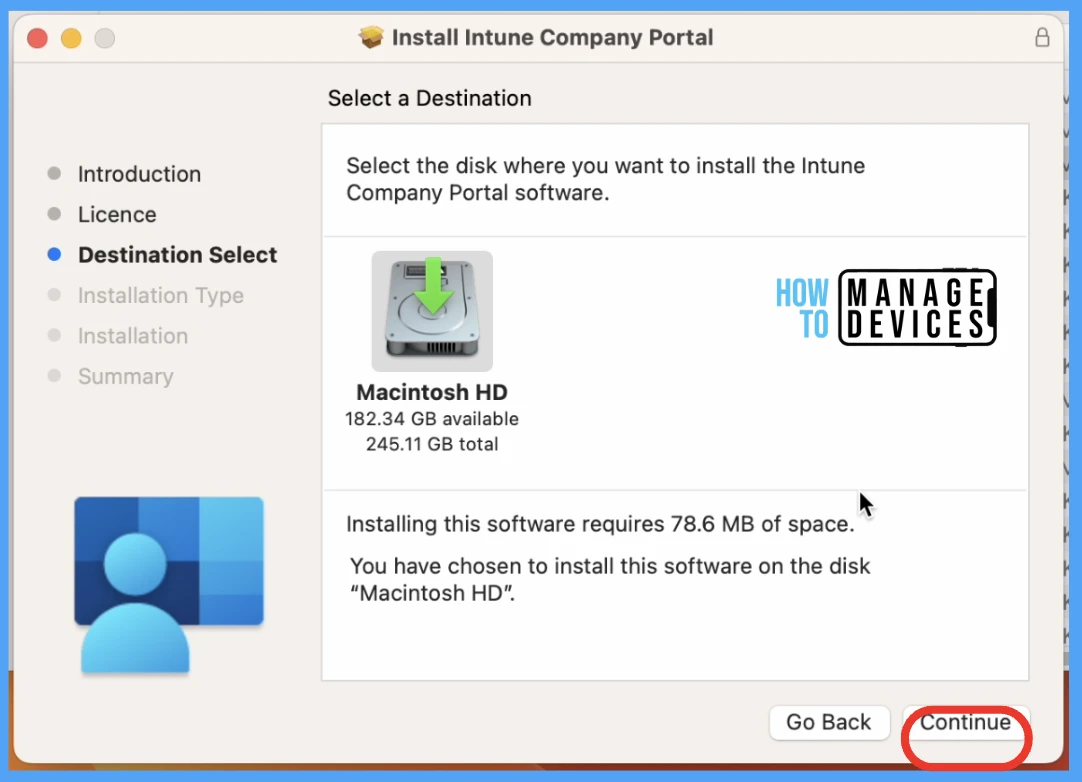Click the Go Back button
1082x782 pixels.
point(829,723)
